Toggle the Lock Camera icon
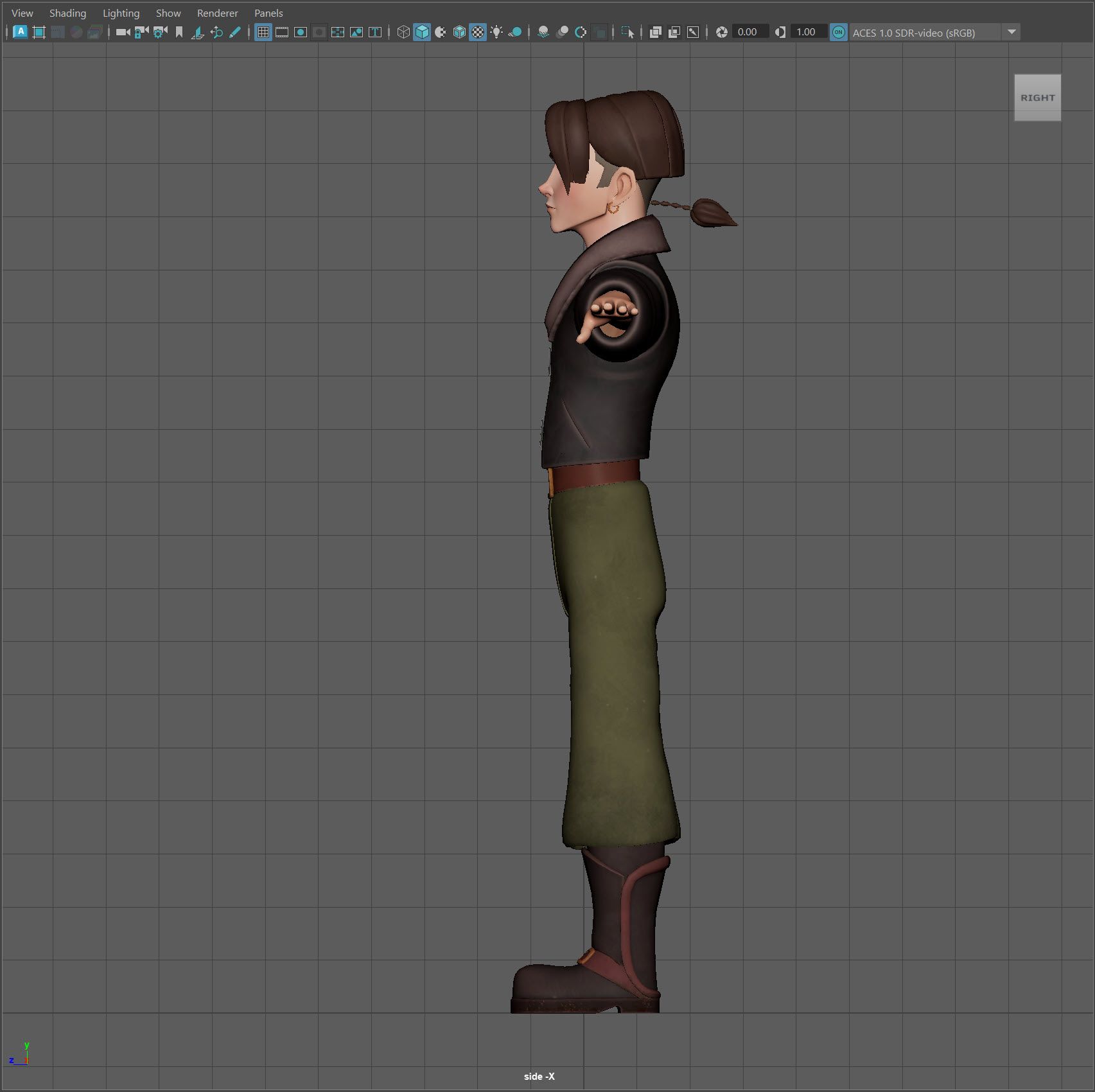 [141, 32]
